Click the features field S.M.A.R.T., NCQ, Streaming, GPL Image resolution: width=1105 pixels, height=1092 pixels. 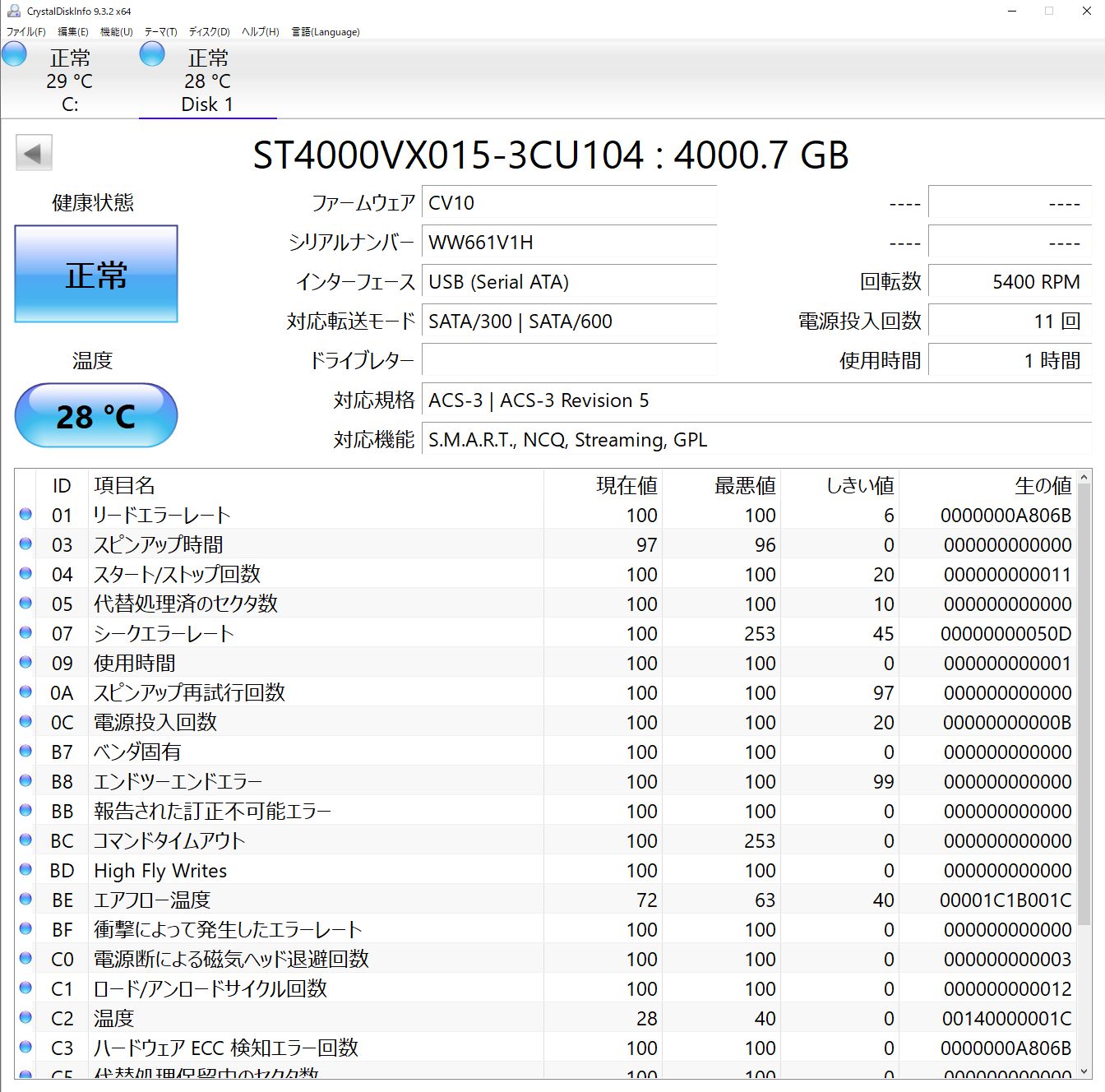[x=756, y=439]
